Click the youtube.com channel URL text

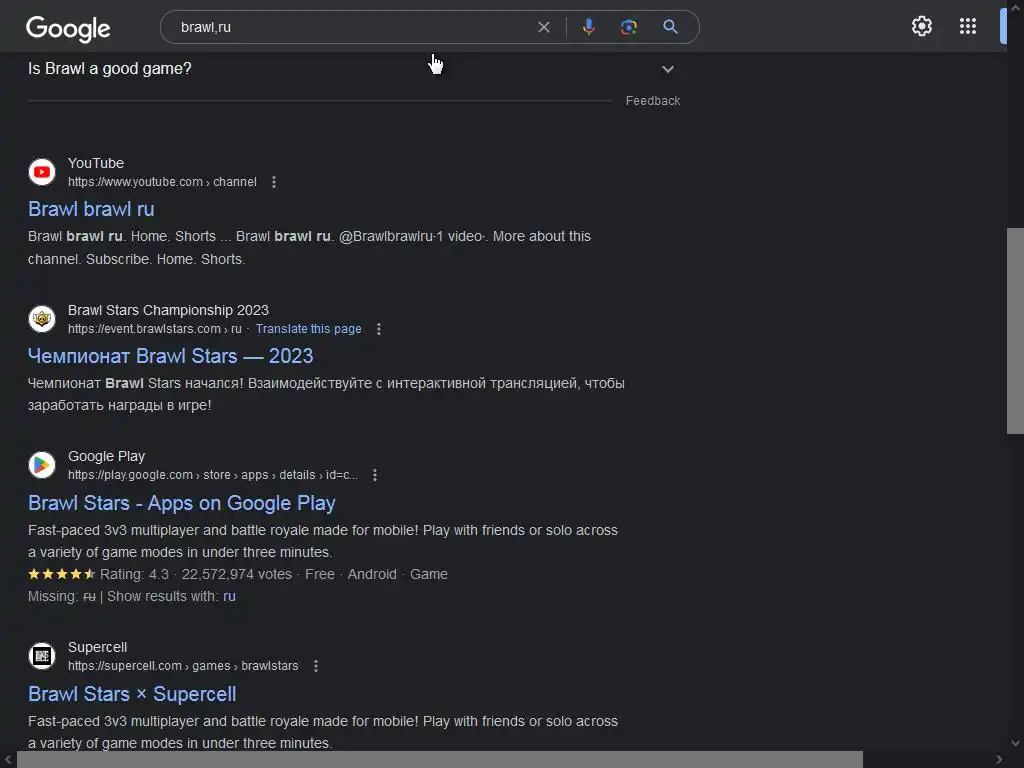click(162, 182)
